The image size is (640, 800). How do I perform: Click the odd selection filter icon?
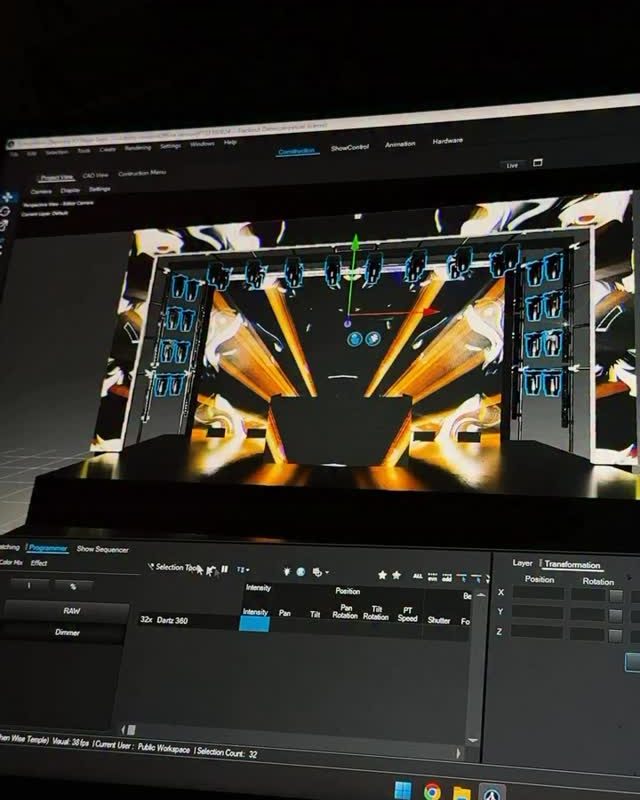pos(447,577)
